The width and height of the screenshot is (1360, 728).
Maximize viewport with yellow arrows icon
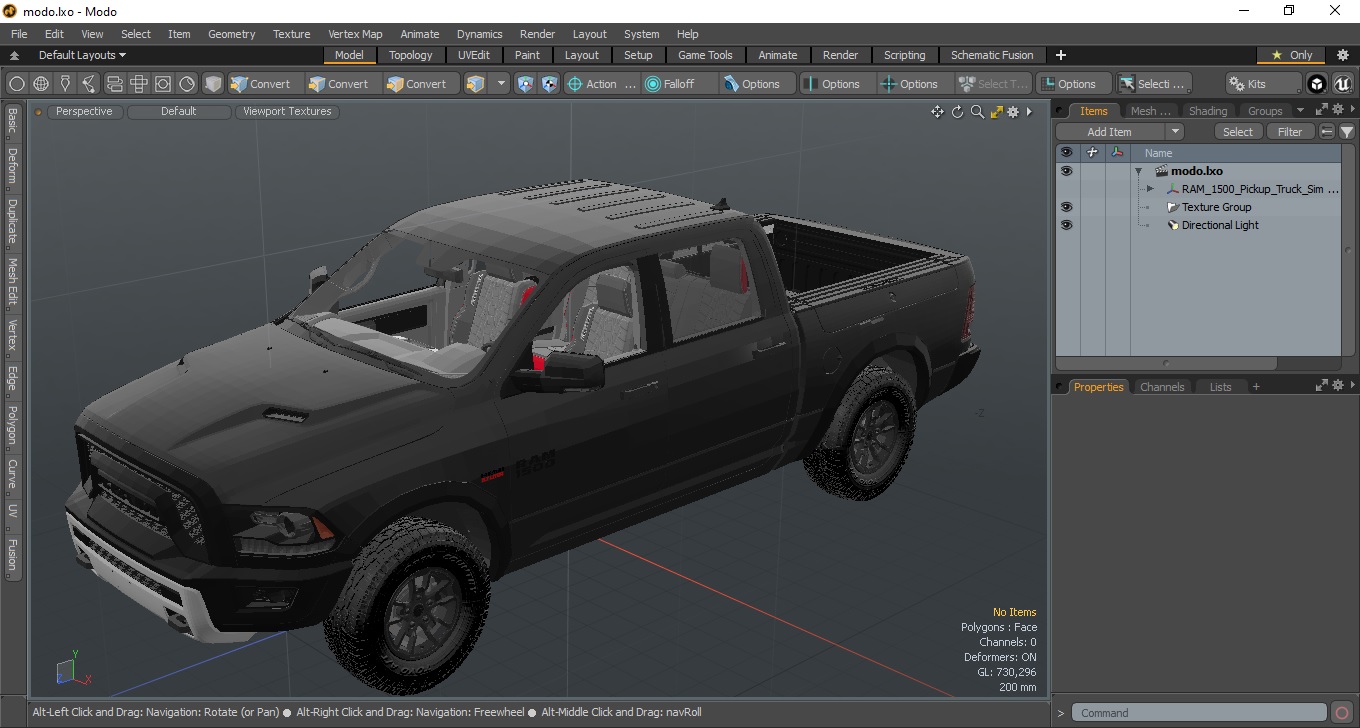click(996, 112)
